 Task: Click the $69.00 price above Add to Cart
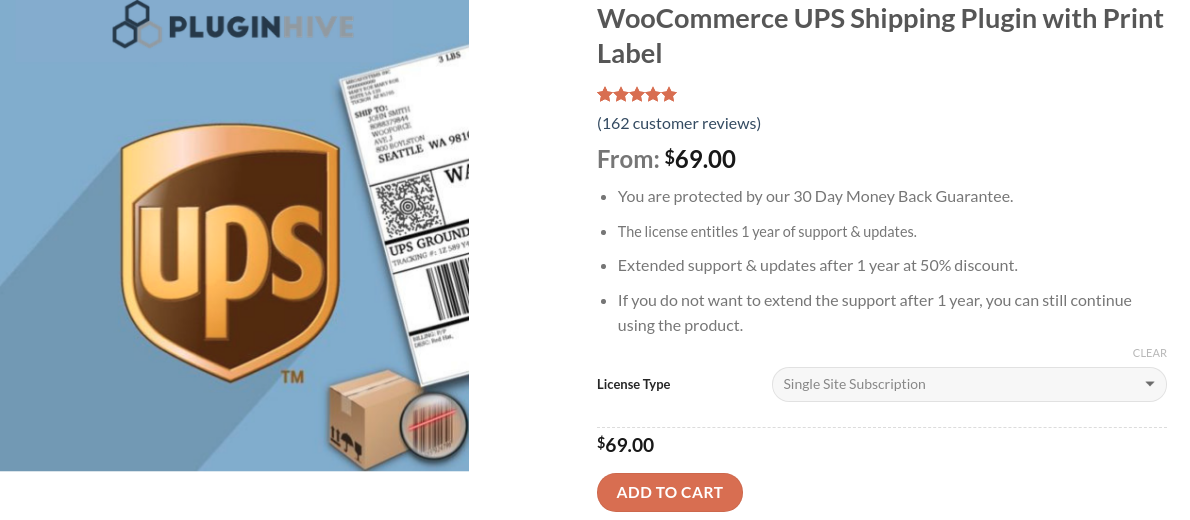tap(626, 445)
